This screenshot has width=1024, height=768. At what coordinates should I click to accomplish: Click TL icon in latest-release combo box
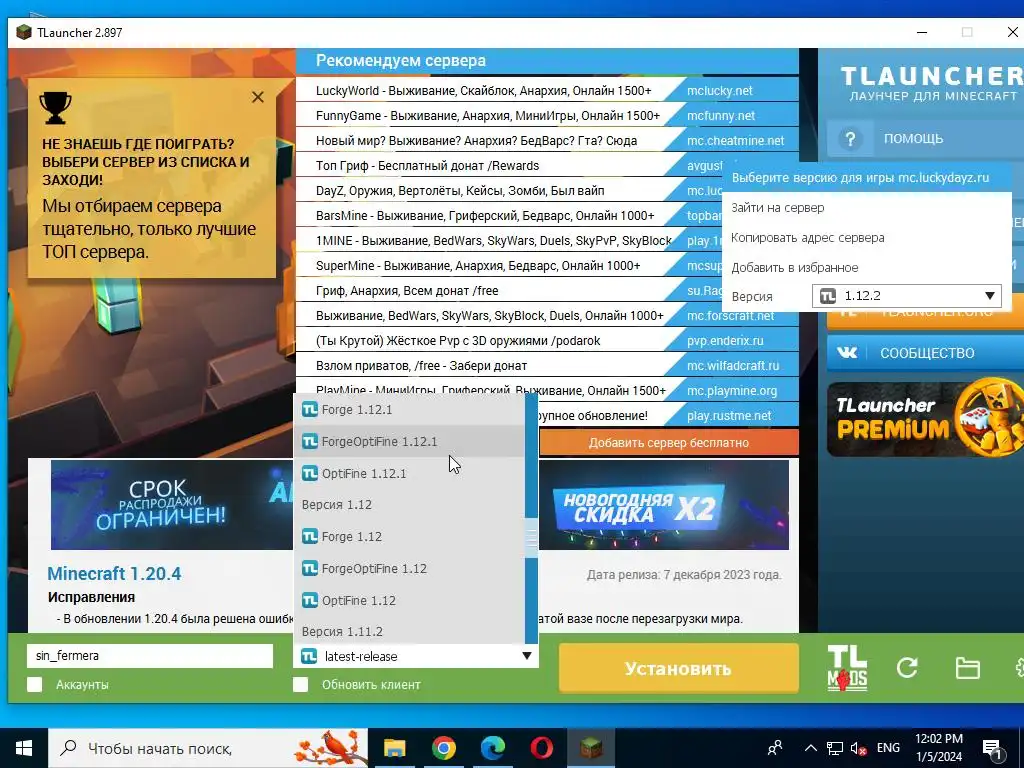click(310, 656)
